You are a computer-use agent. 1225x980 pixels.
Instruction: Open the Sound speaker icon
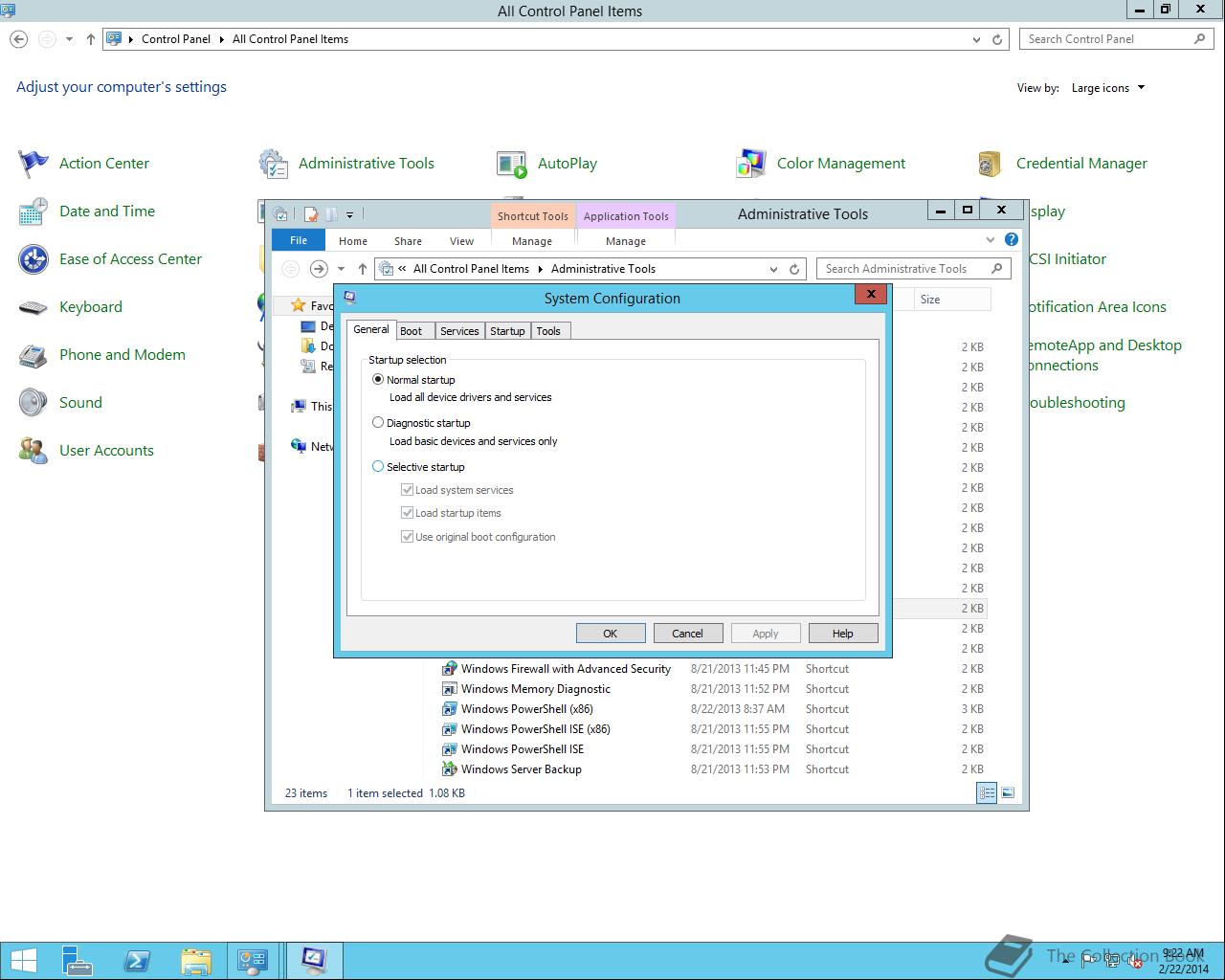33,403
